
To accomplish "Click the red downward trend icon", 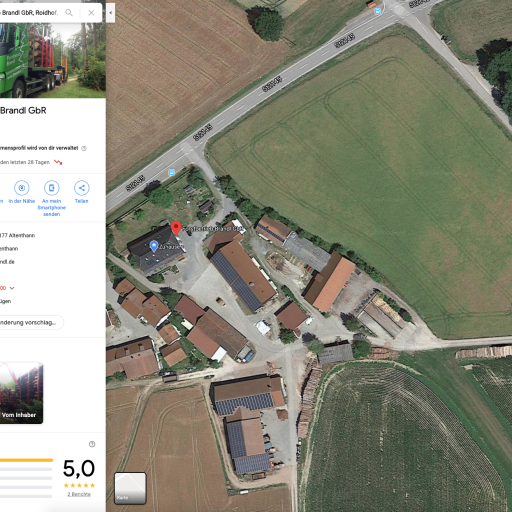I will click(x=58, y=162).
